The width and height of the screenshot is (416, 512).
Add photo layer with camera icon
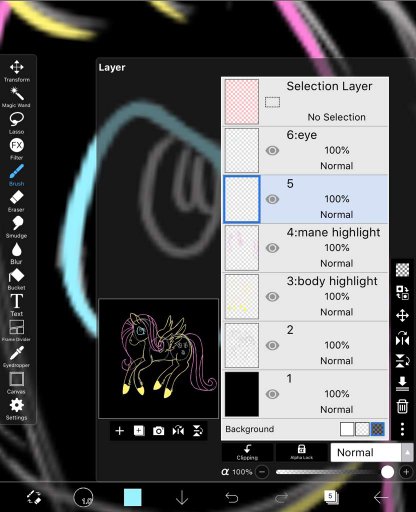pos(158,431)
